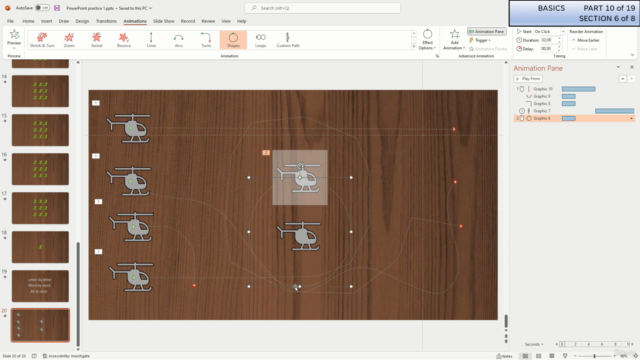Expand the animation gallery More arrow
640x360 pixels.
coord(413,47)
